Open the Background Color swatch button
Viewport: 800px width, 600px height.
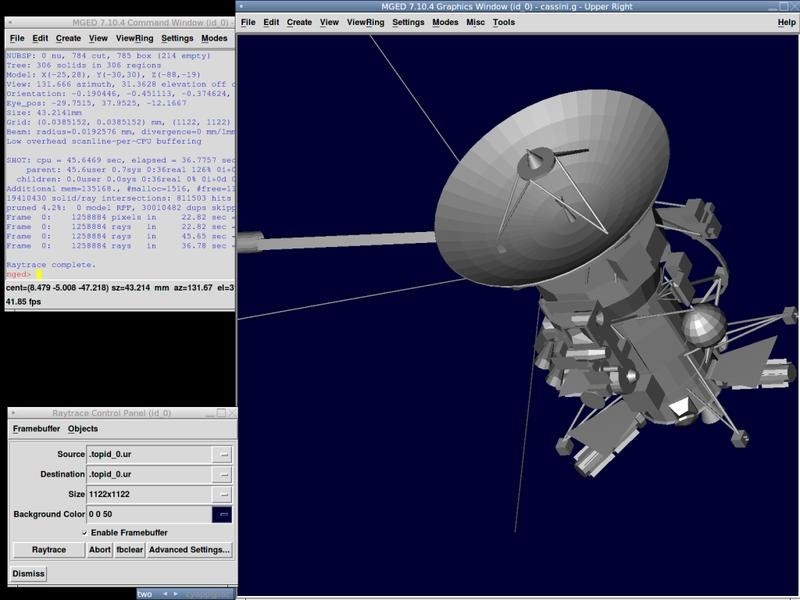(x=224, y=514)
